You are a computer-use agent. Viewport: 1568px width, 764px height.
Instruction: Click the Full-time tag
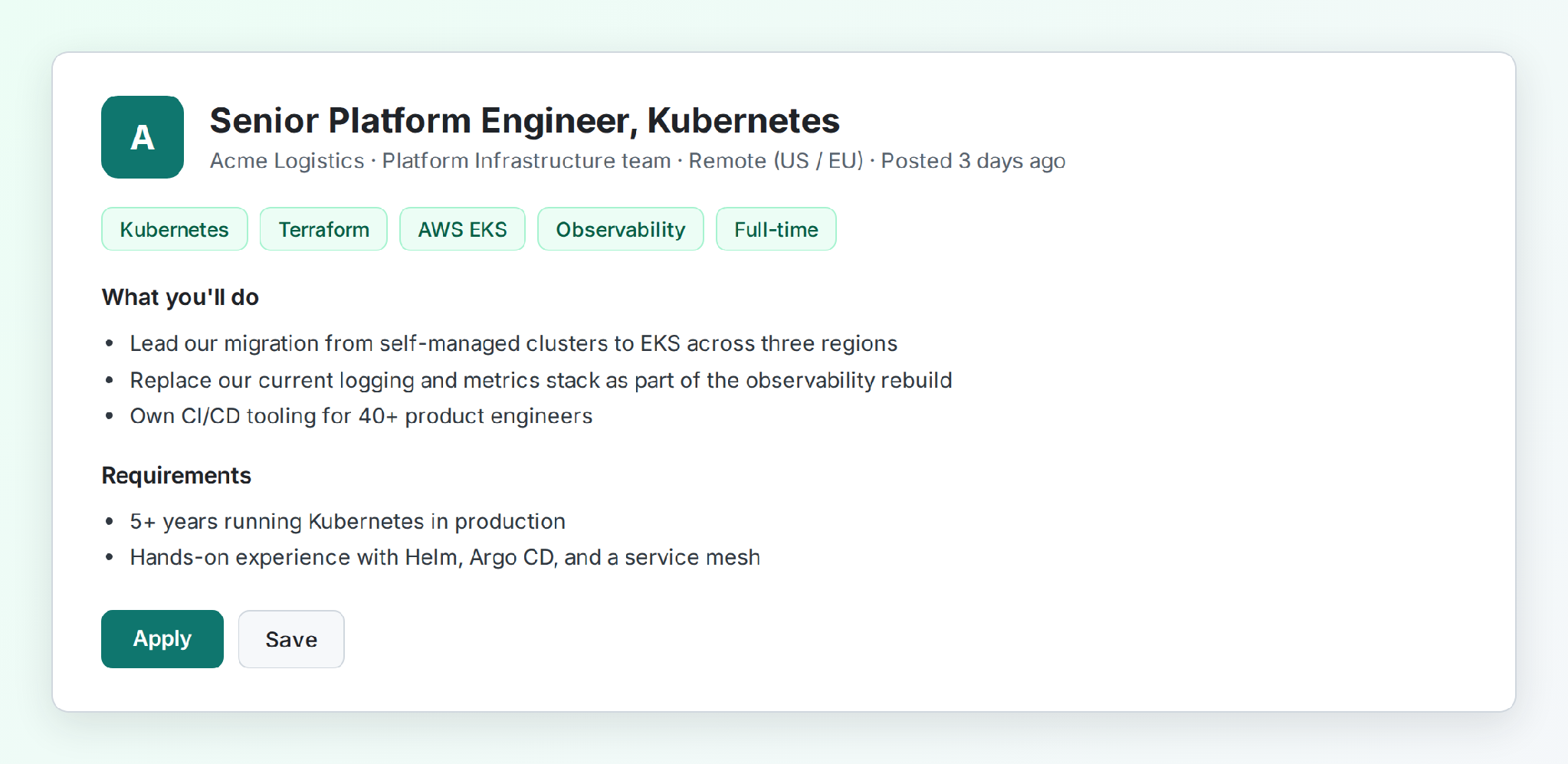[x=776, y=229]
